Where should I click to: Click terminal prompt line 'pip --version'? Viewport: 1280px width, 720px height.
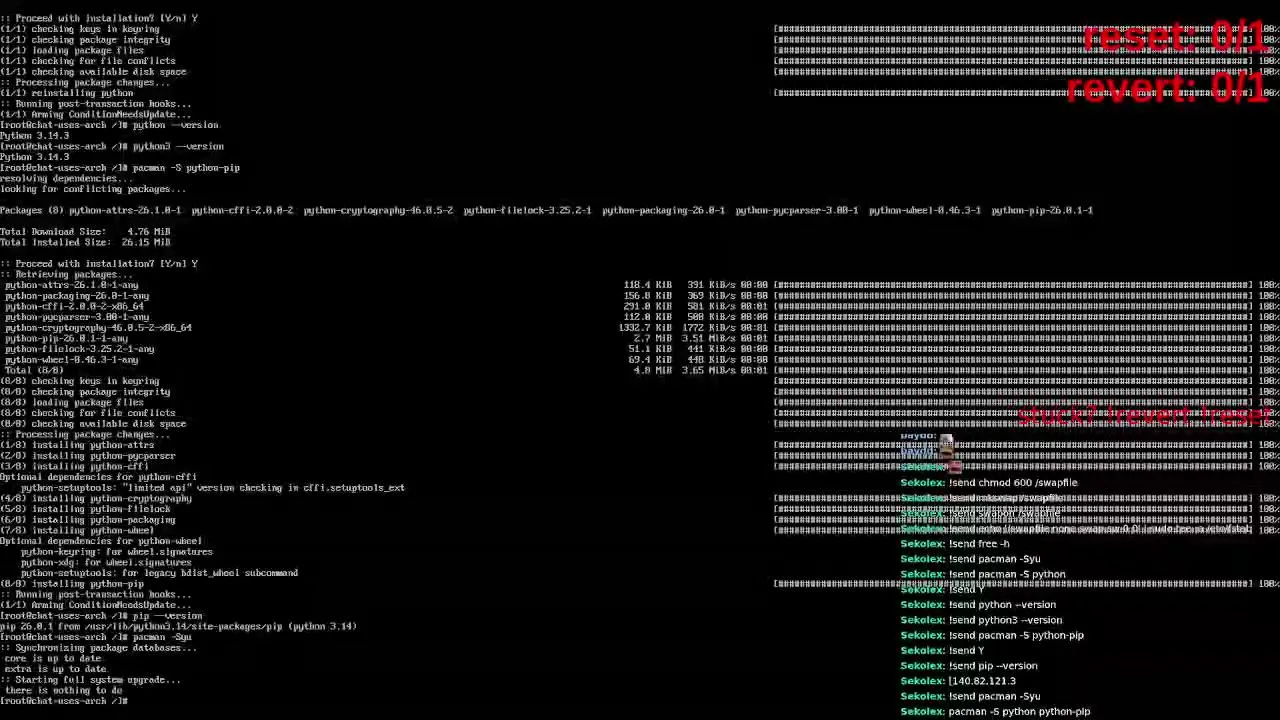click(x=101, y=616)
